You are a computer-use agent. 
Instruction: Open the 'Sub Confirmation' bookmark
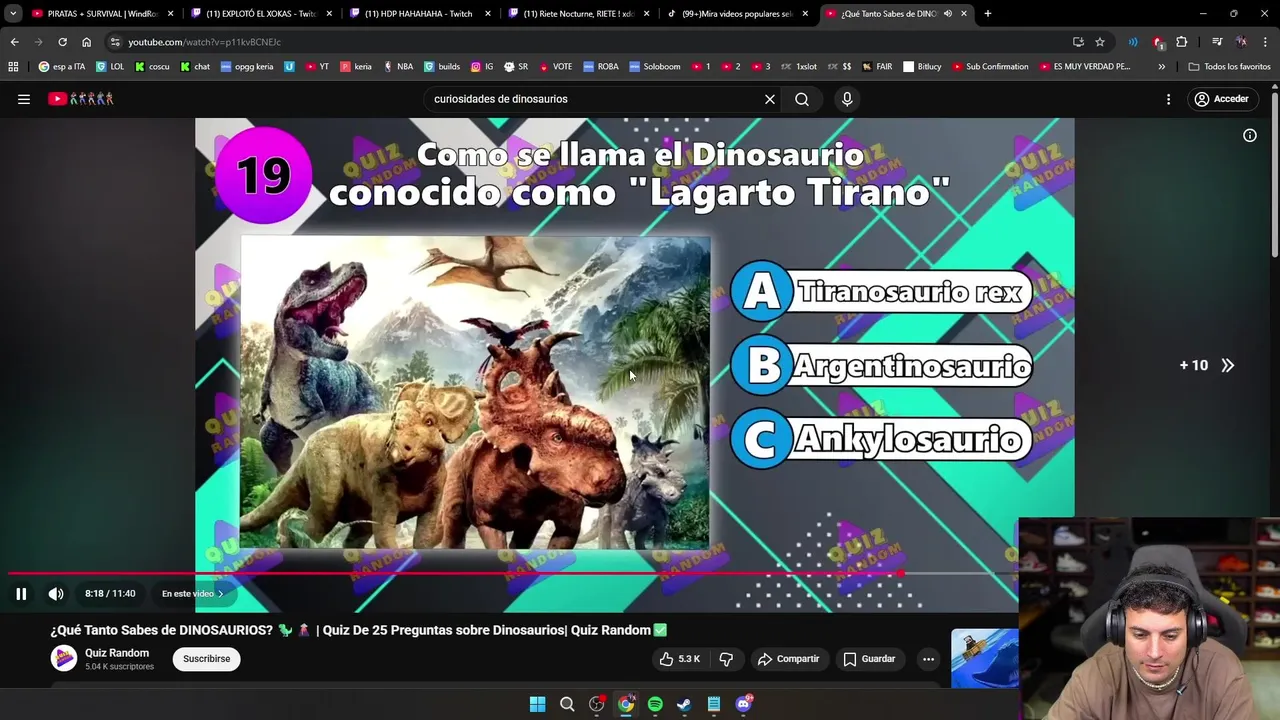coord(991,67)
